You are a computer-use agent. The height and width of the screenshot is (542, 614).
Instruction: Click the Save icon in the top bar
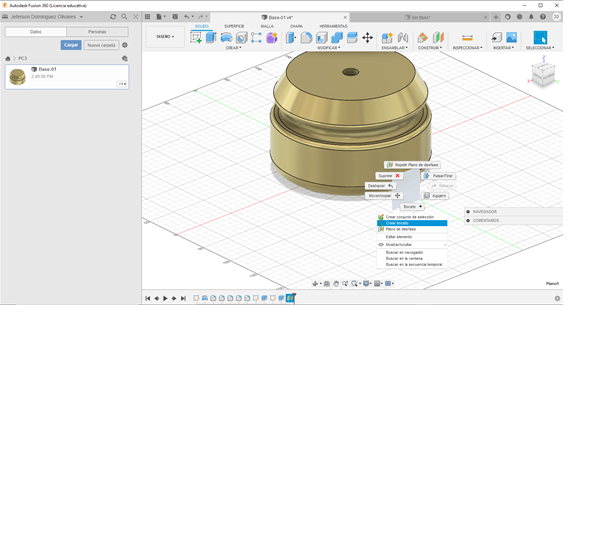point(175,16)
